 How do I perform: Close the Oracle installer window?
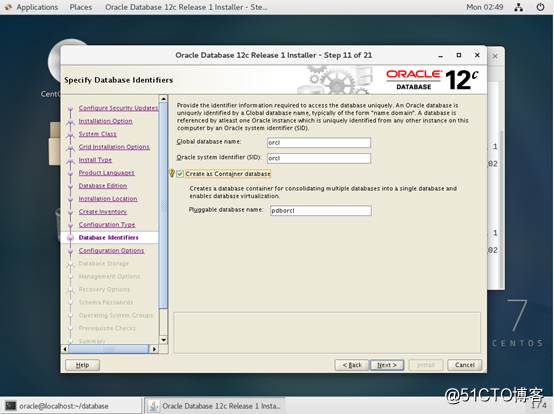(477, 55)
